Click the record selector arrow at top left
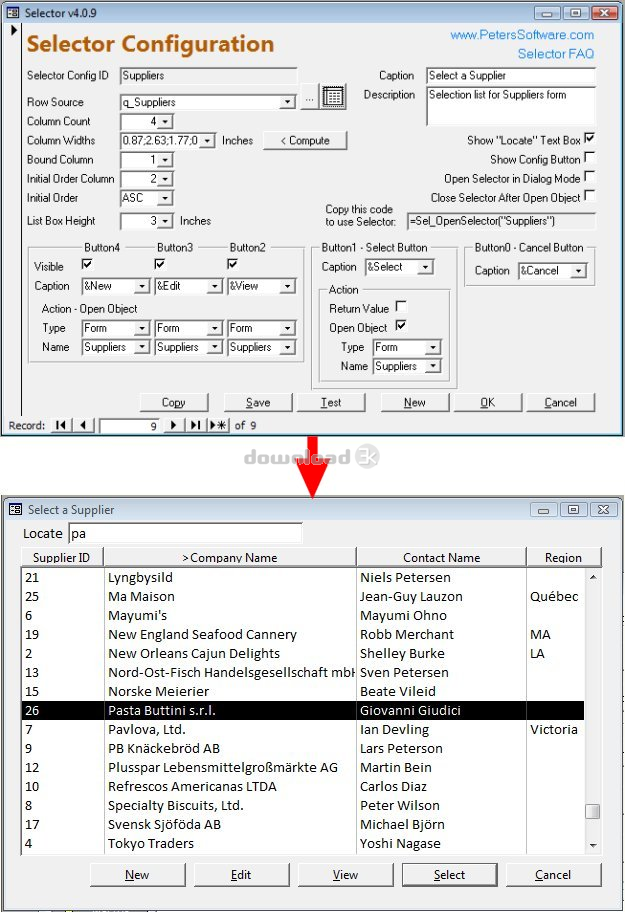Screen dimensions: 625x912 tap(14, 30)
